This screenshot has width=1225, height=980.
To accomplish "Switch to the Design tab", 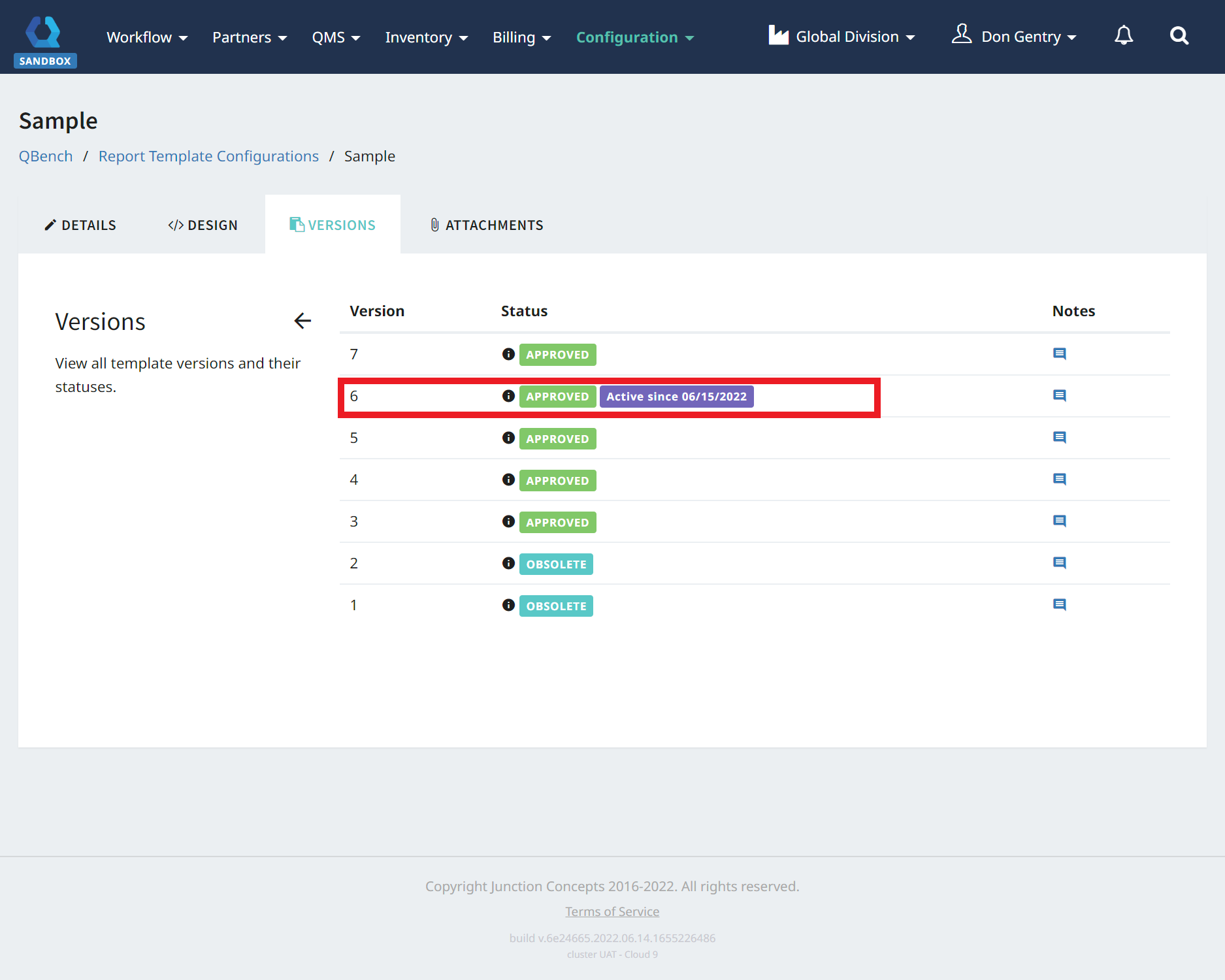I will 203,225.
